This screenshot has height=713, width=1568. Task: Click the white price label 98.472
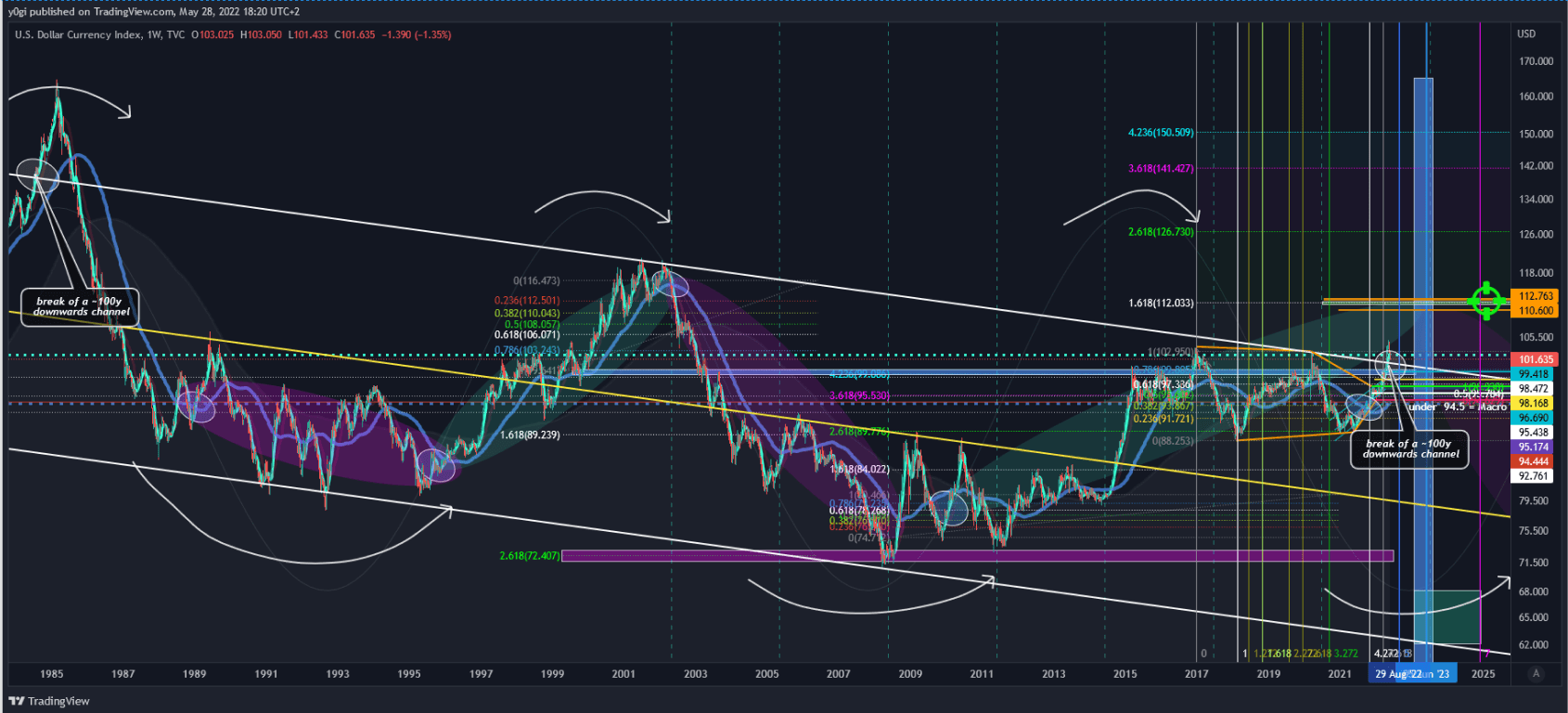click(1535, 389)
